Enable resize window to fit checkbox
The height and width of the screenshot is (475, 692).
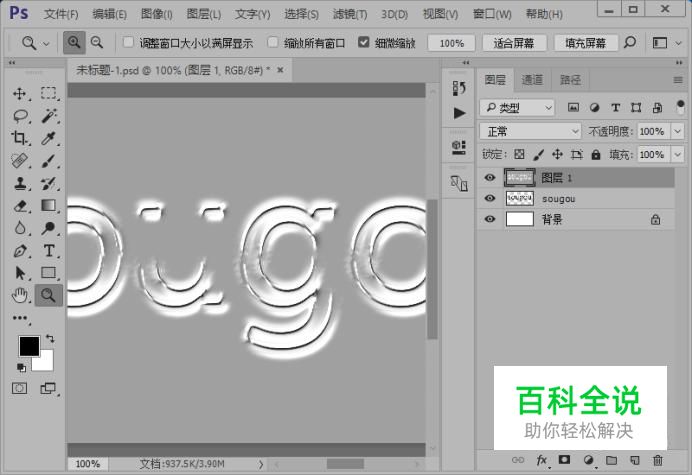[x=128, y=42]
